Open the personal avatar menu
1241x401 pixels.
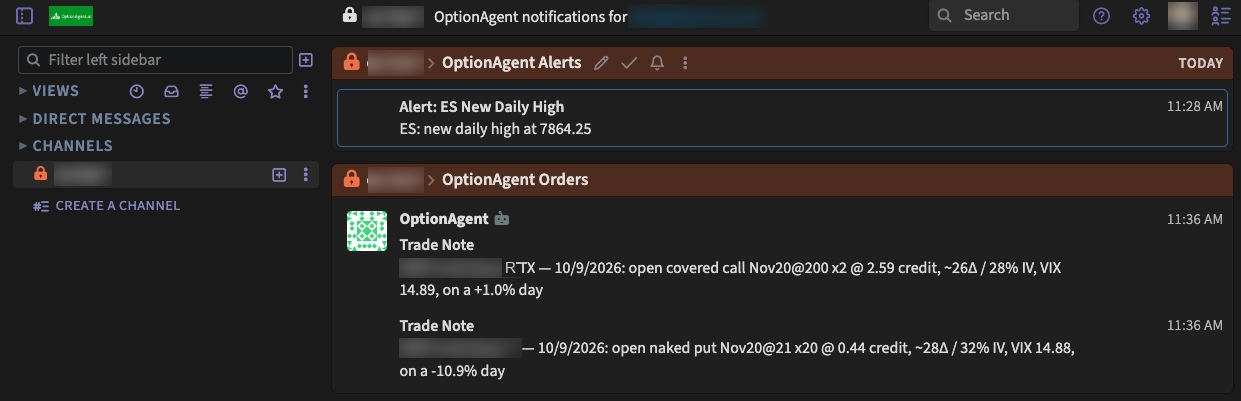1183,16
